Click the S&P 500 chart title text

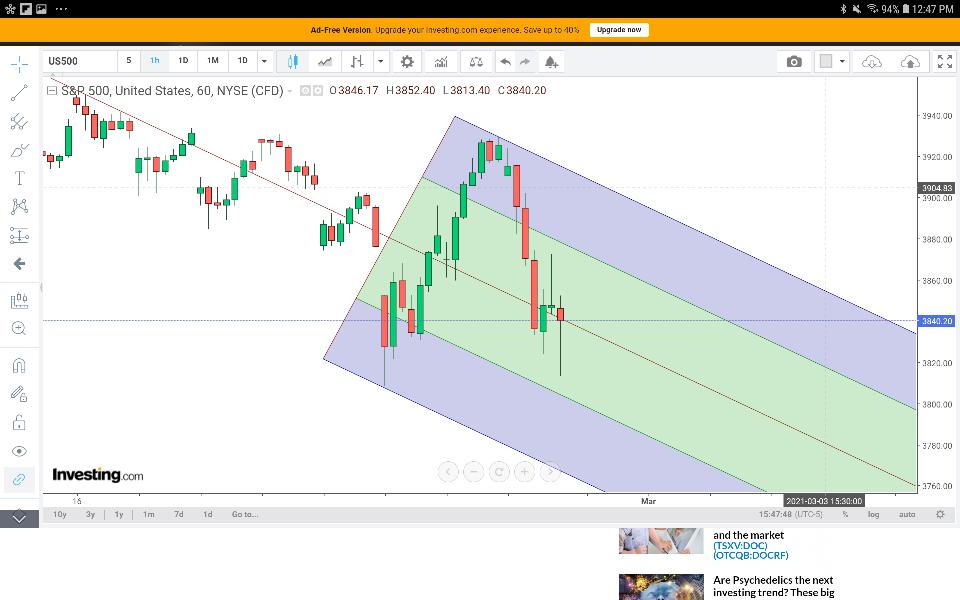click(172, 91)
